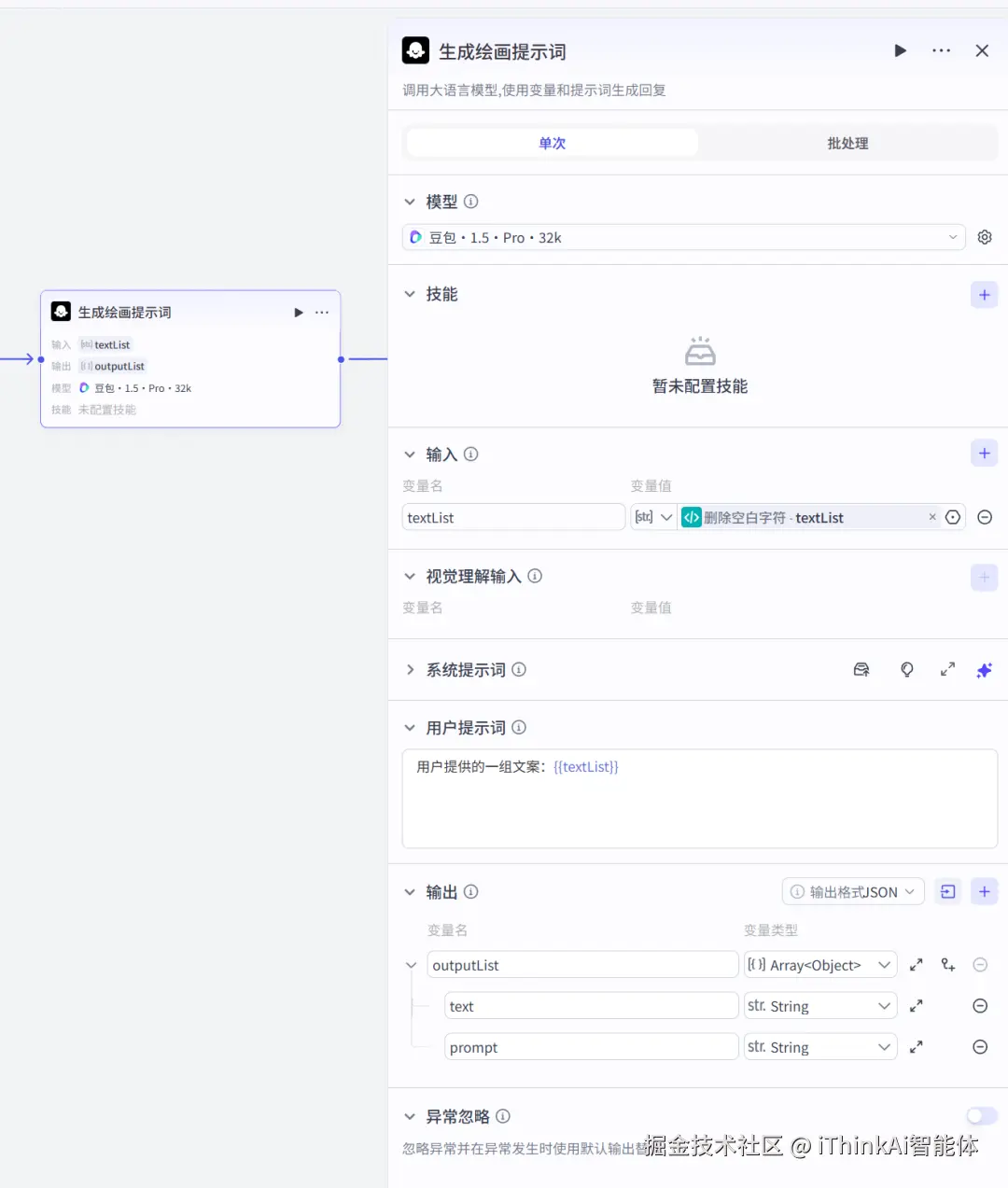Screen dimensions: 1008x1188
Task: Switch to the 批处理 tab
Action: 847,143
